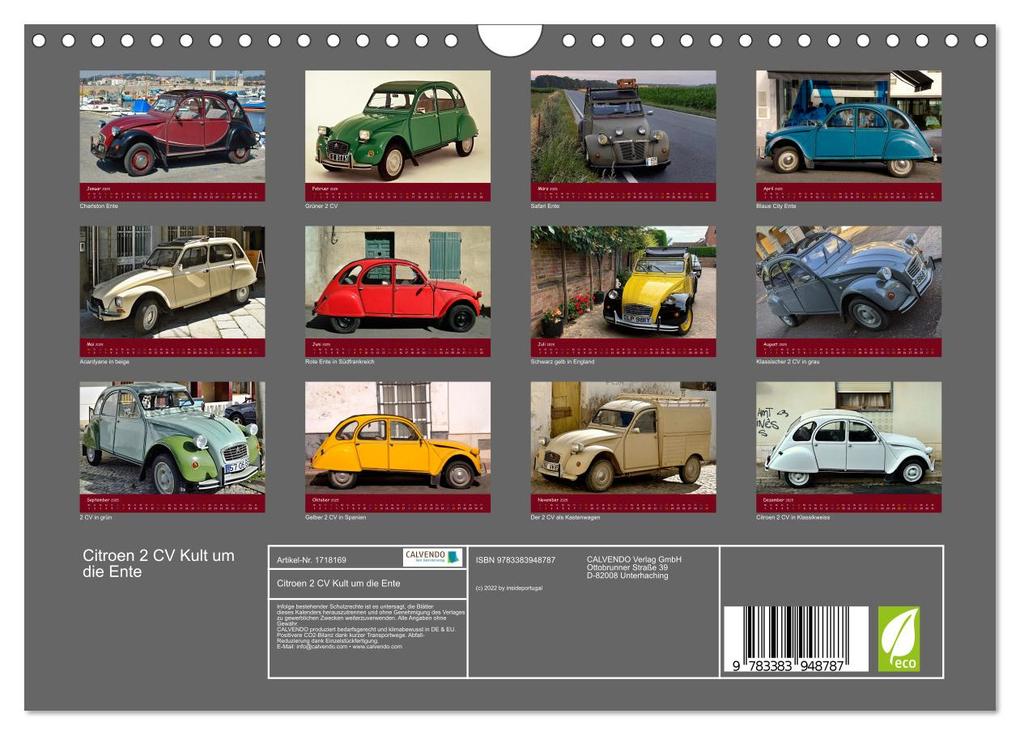Click the "Citroen 2 CV in Klassikweiss" caption
Screen dimensions: 1020x735
tap(793, 518)
